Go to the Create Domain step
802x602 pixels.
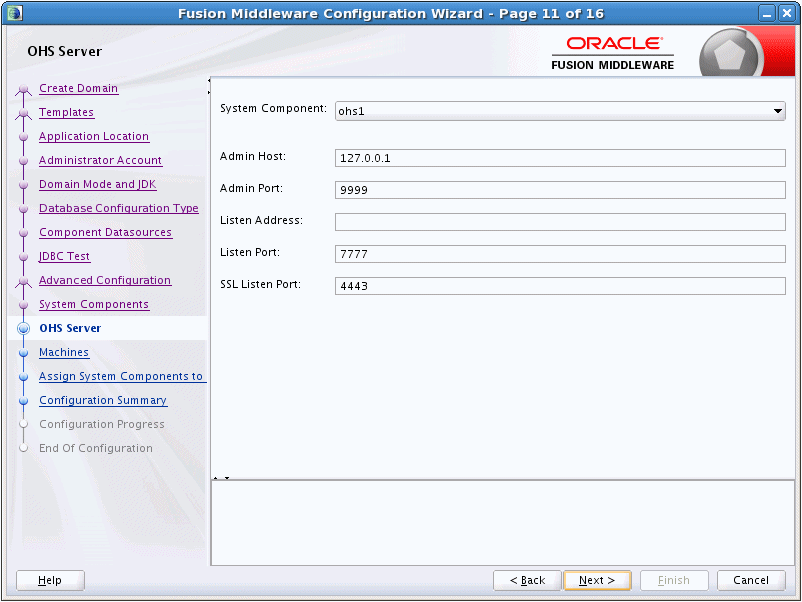click(78, 88)
